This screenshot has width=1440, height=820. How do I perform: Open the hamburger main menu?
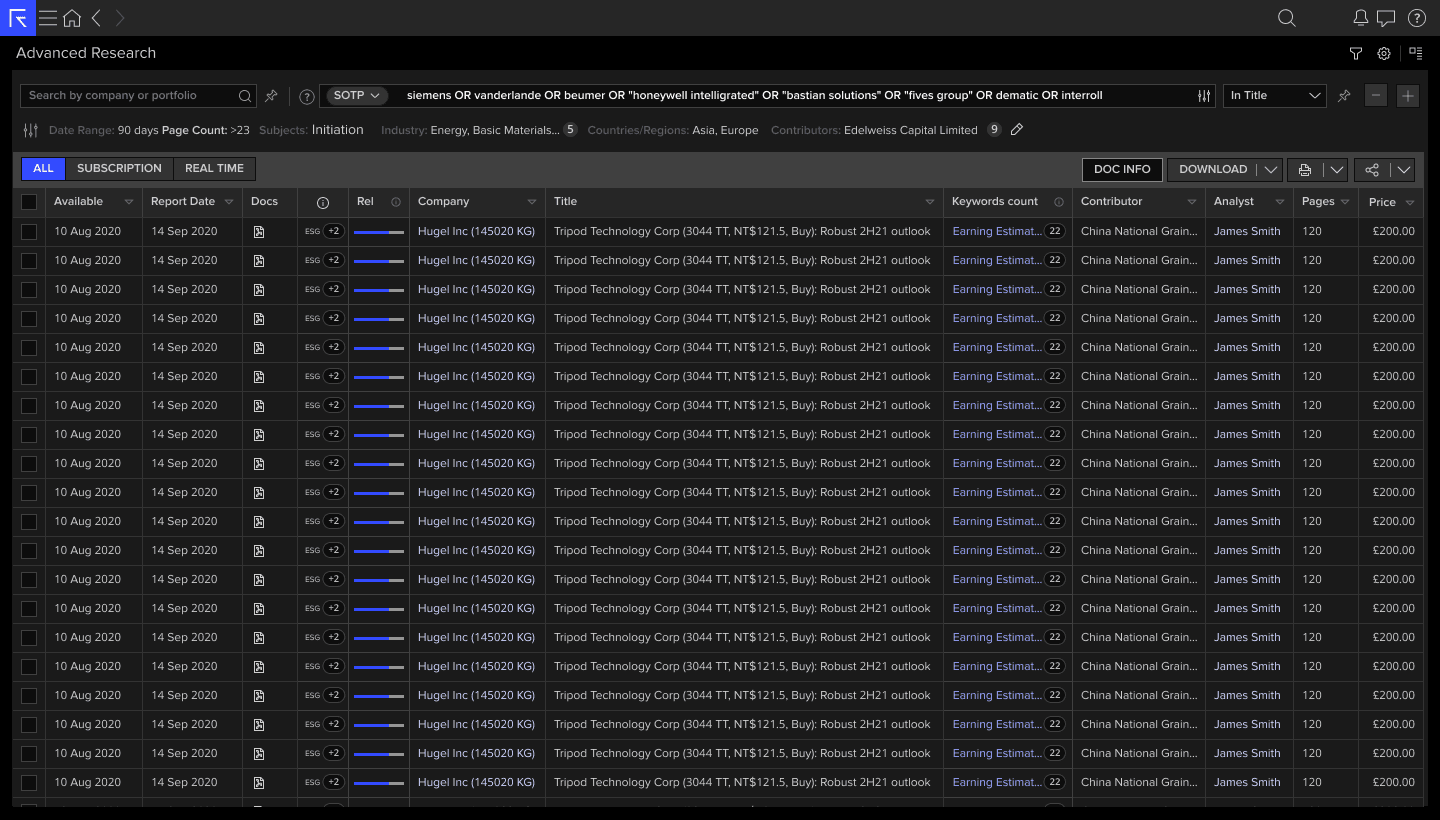48,18
